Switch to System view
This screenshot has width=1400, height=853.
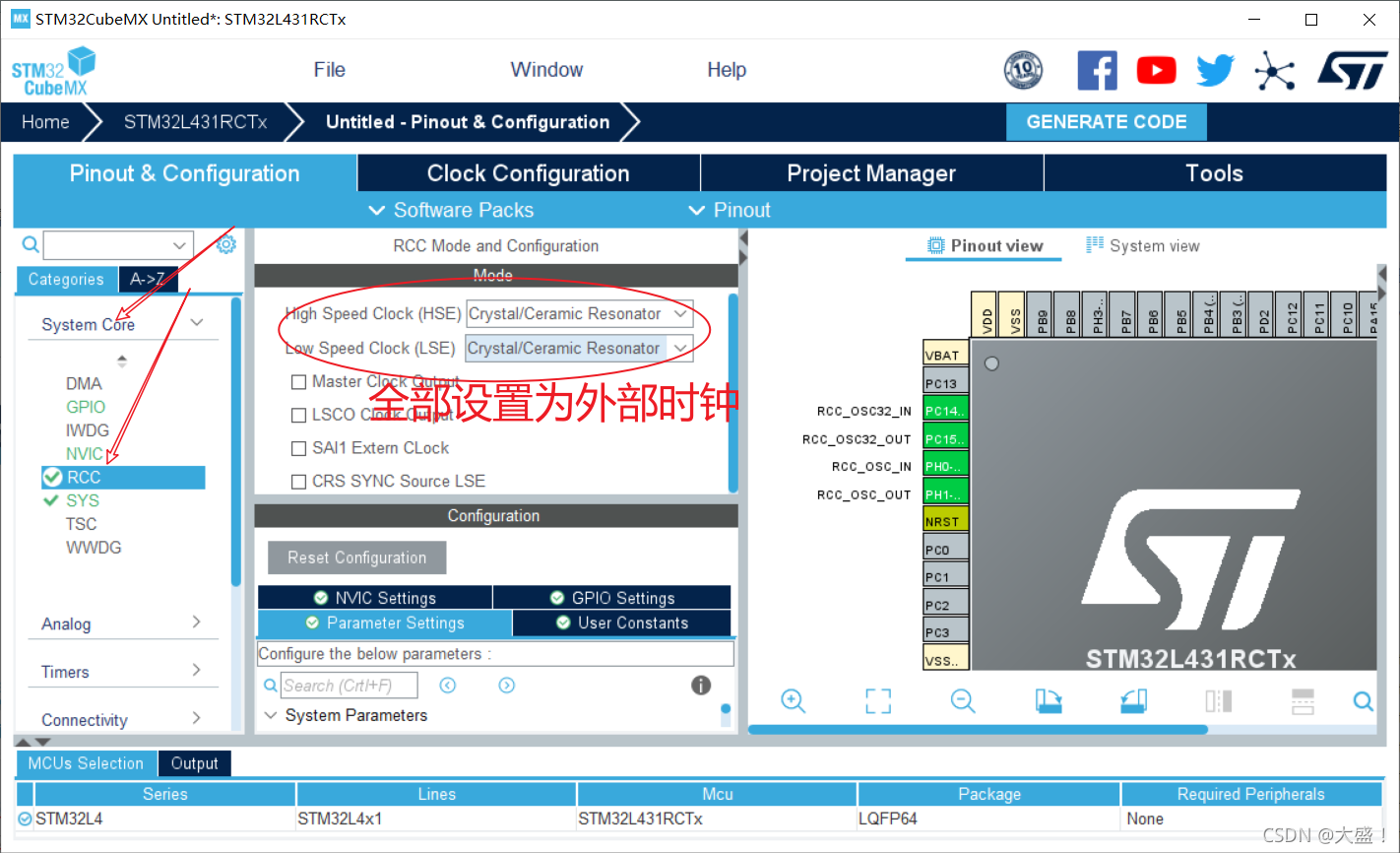click(1143, 246)
